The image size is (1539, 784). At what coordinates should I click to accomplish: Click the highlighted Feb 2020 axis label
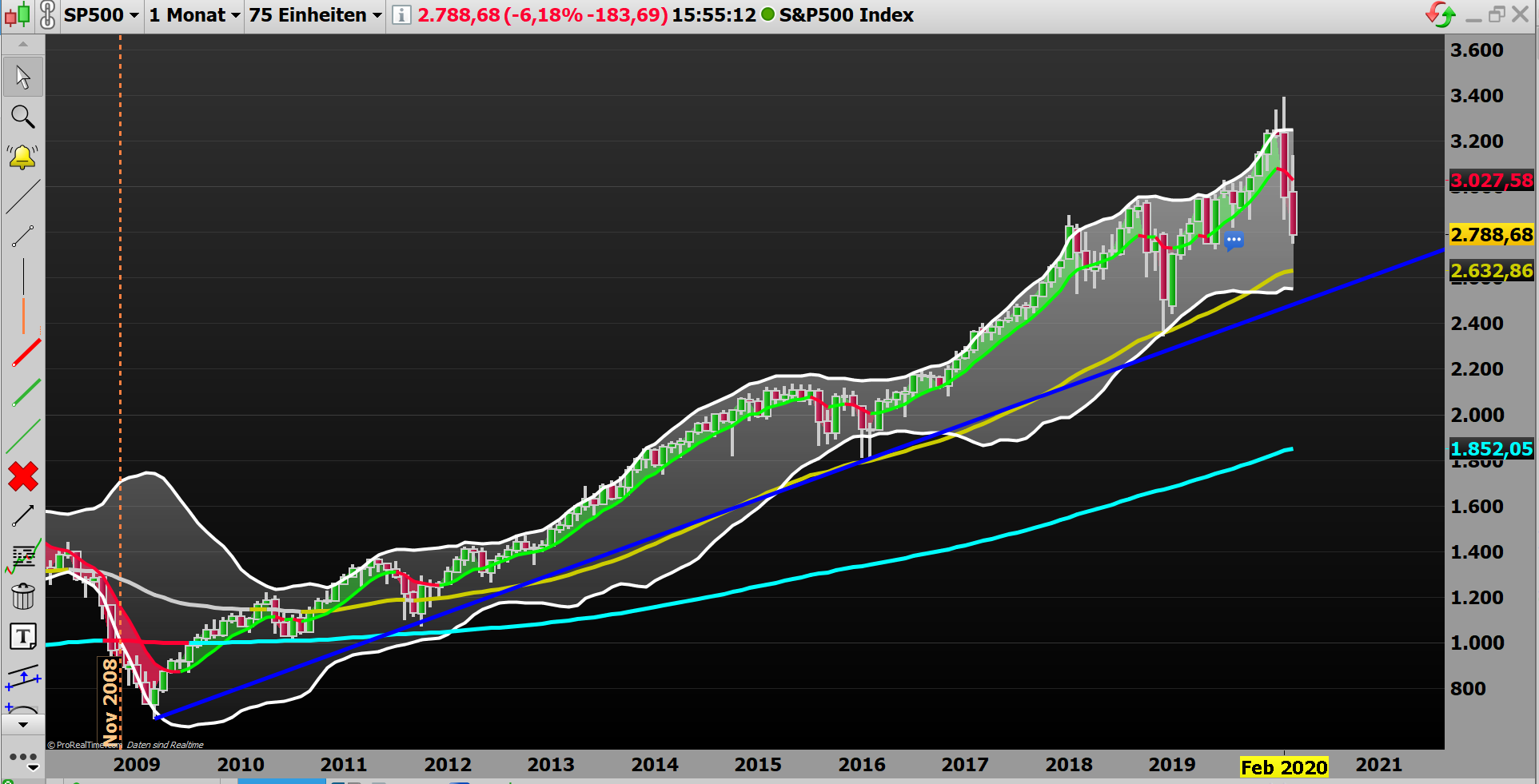point(1283,767)
